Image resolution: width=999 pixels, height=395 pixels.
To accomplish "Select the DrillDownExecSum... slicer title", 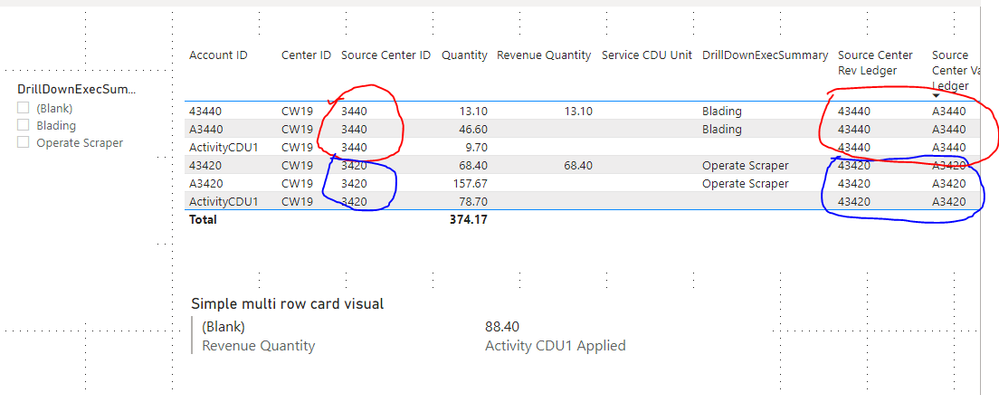I will click(76, 89).
